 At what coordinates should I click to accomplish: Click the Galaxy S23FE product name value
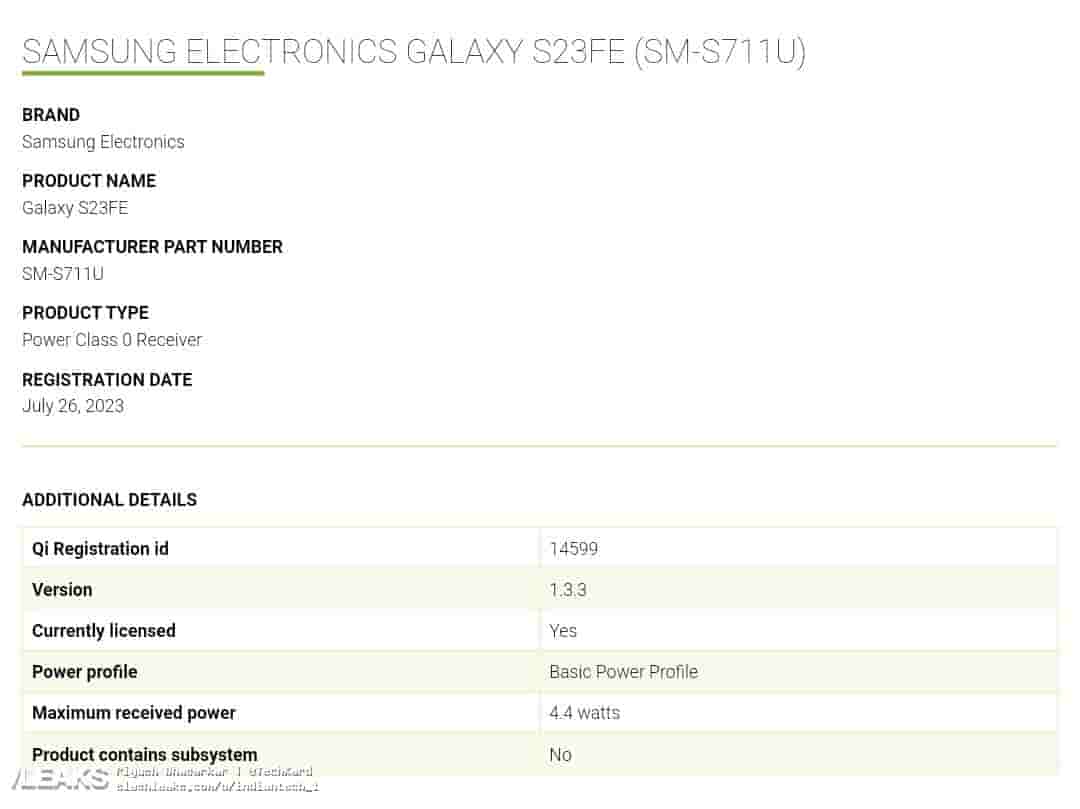(x=75, y=208)
